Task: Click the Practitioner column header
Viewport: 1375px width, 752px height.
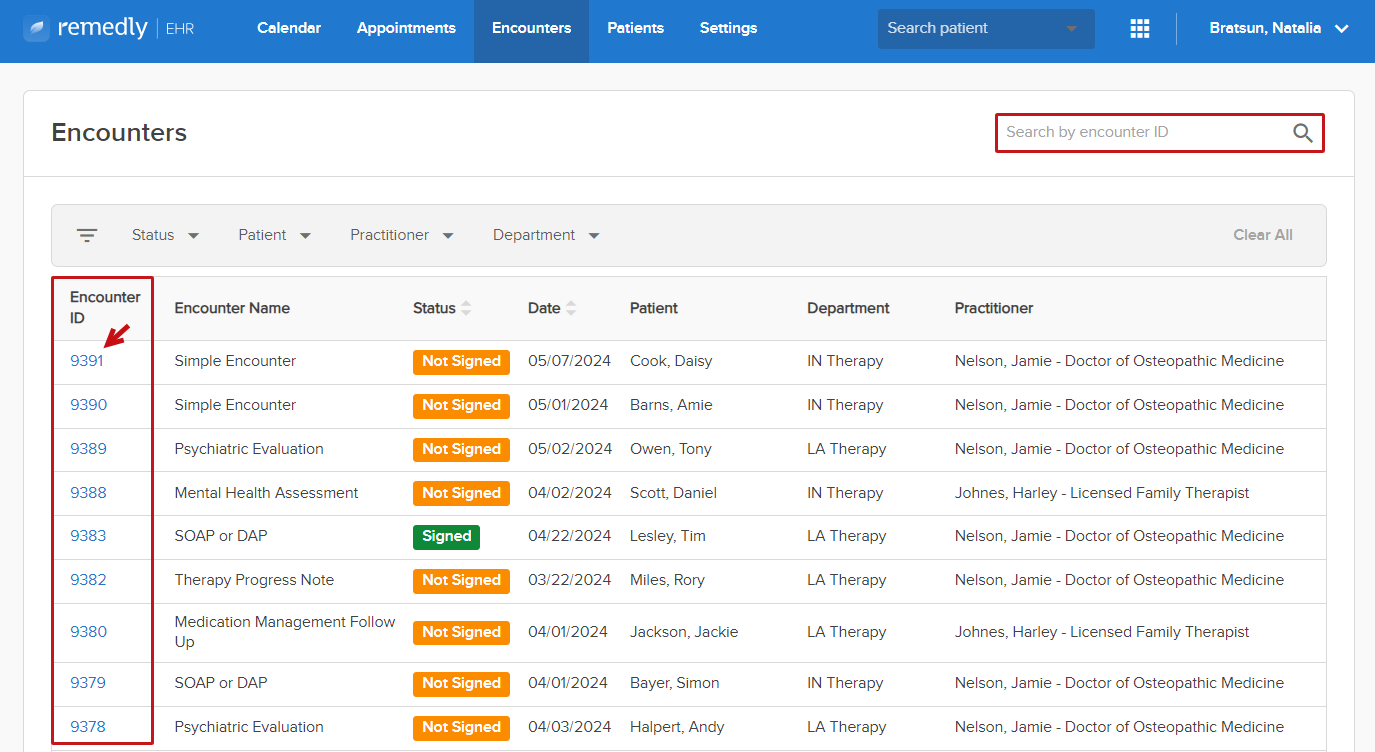Action: [994, 308]
